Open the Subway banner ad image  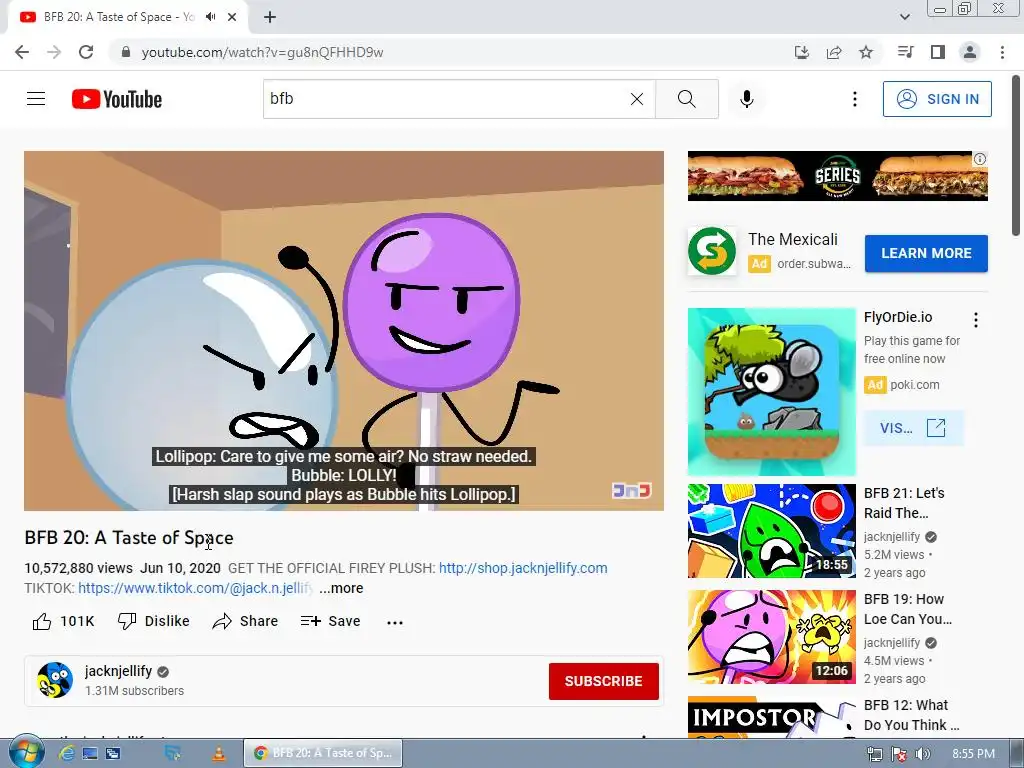click(x=837, y=176)
